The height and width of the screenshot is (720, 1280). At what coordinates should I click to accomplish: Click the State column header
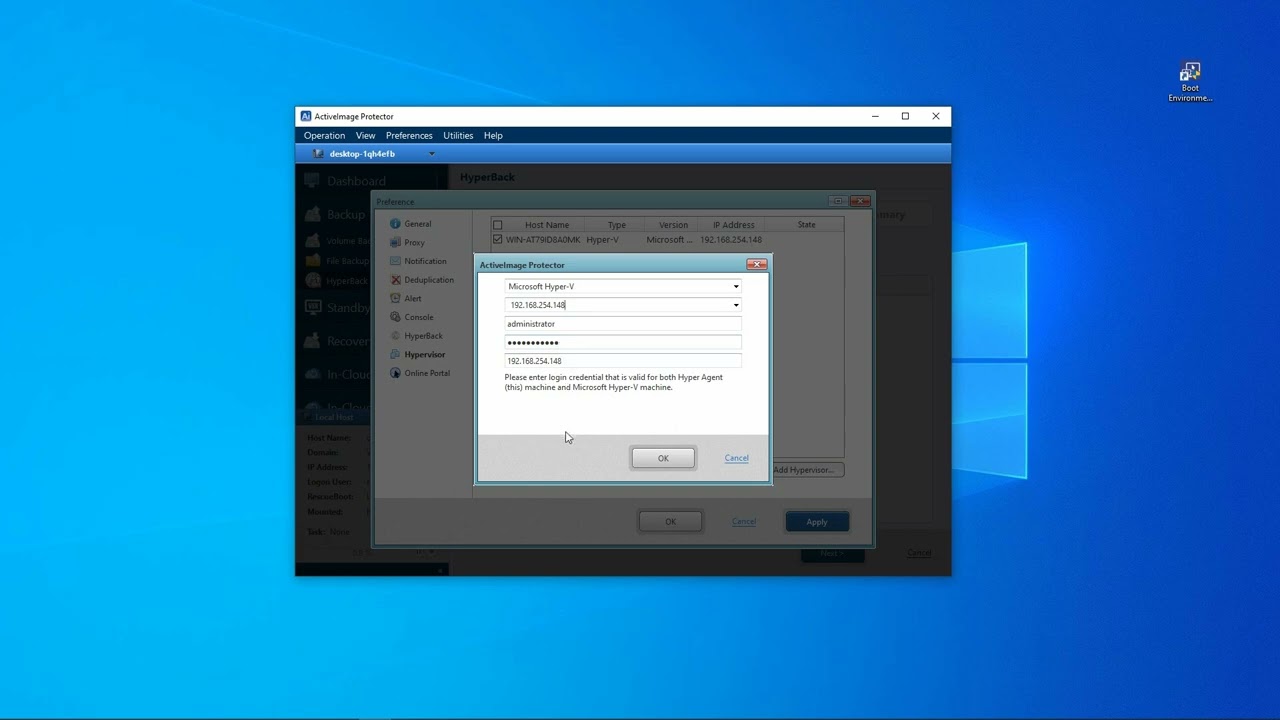tap(806, 225)
